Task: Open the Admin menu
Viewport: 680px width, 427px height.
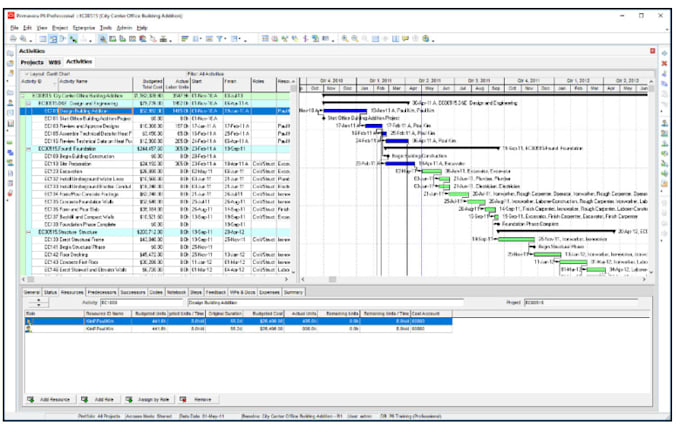Action: [x=124, y=28]
